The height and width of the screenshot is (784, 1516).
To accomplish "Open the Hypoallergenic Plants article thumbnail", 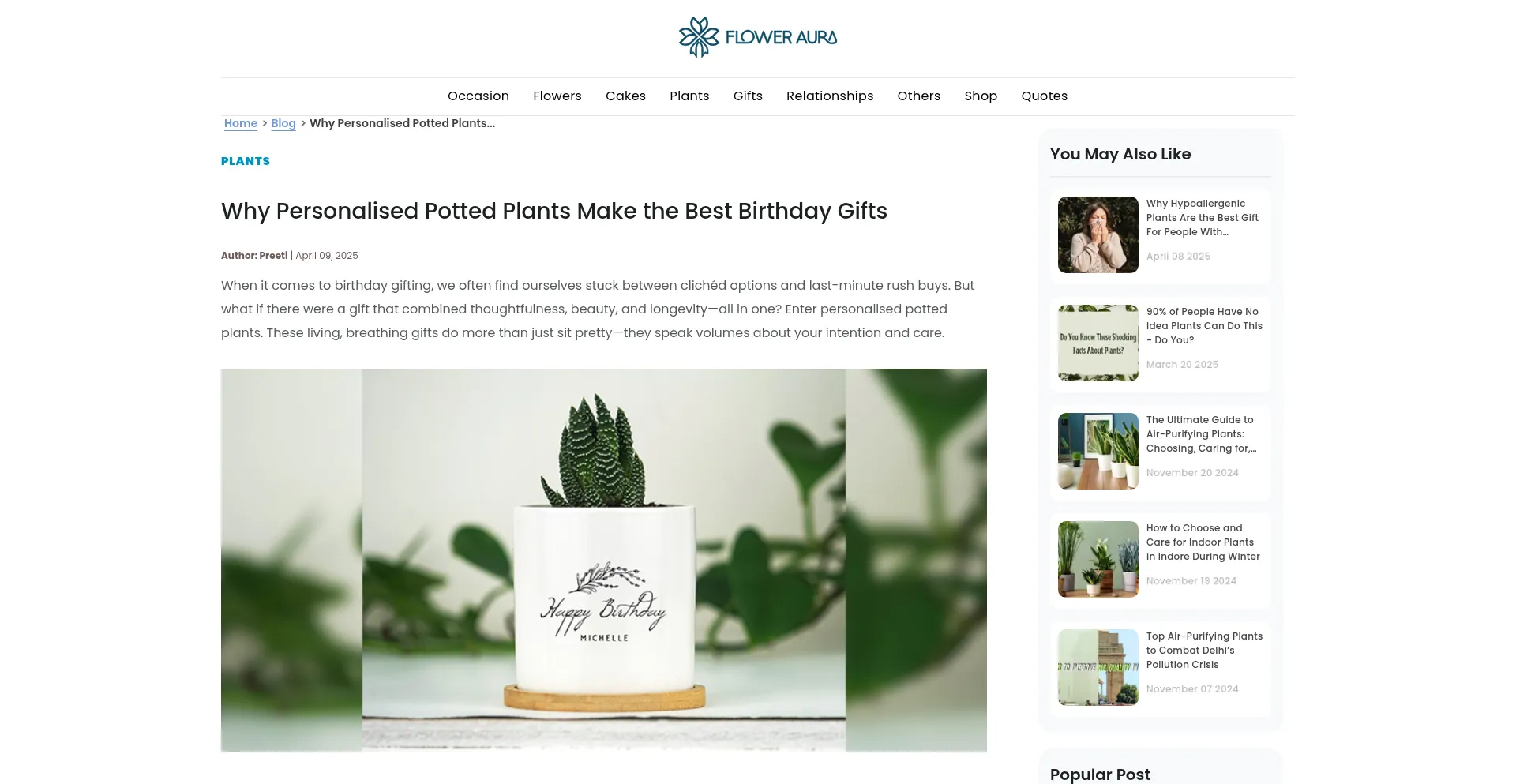I will click(x=1098, y=234).
